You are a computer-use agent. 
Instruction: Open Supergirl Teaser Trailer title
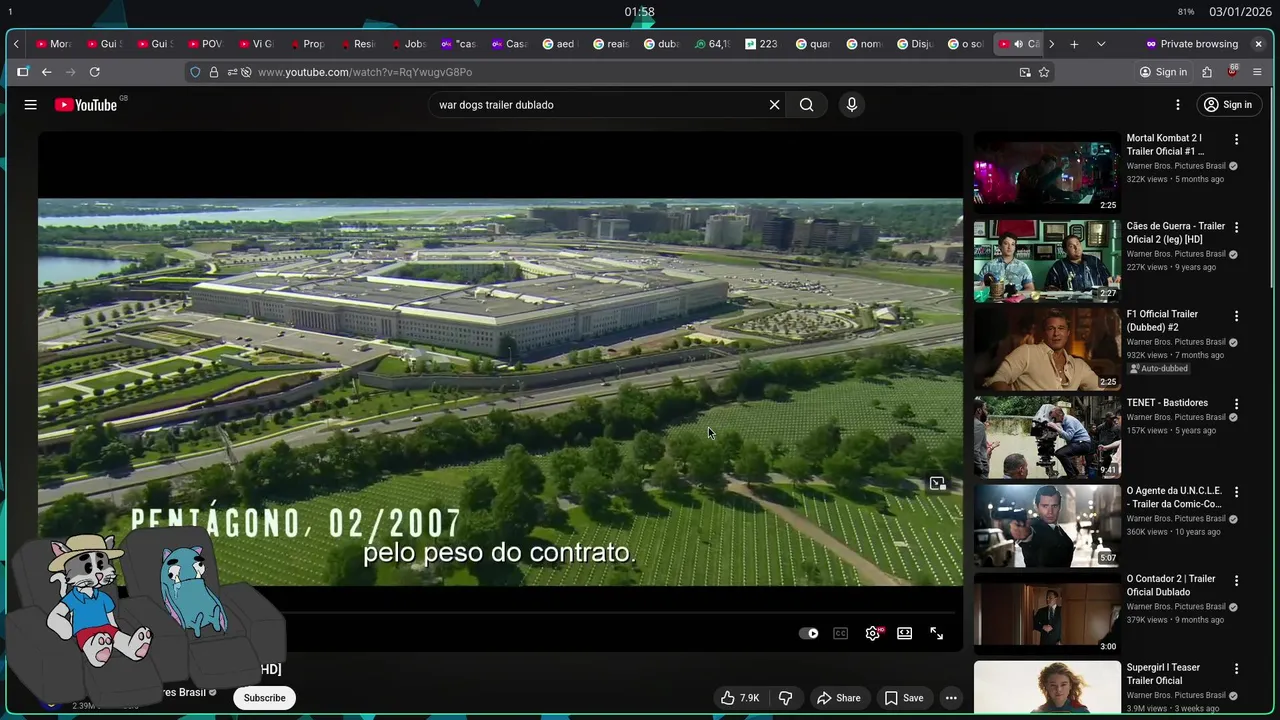(1163, 674)
